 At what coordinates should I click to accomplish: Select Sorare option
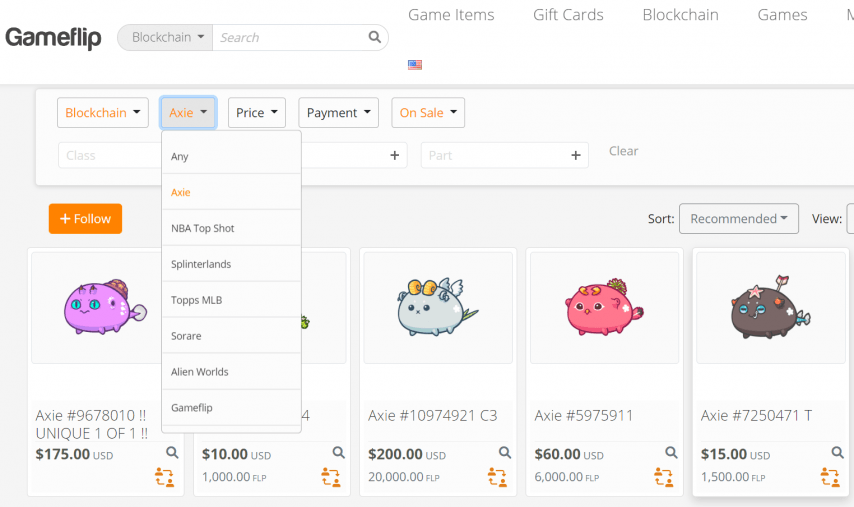point(231,336)
